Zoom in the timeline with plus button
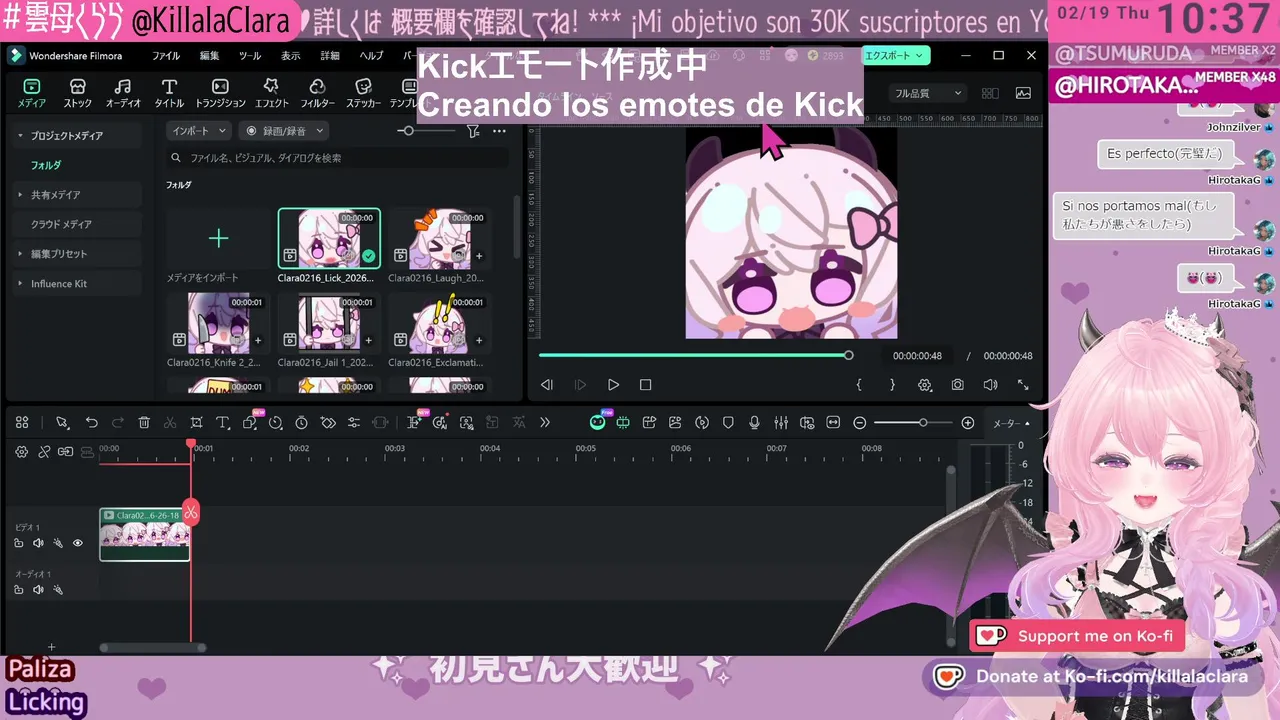The height and width of the screenshot is (720, 1280). [x=967, y=423]
